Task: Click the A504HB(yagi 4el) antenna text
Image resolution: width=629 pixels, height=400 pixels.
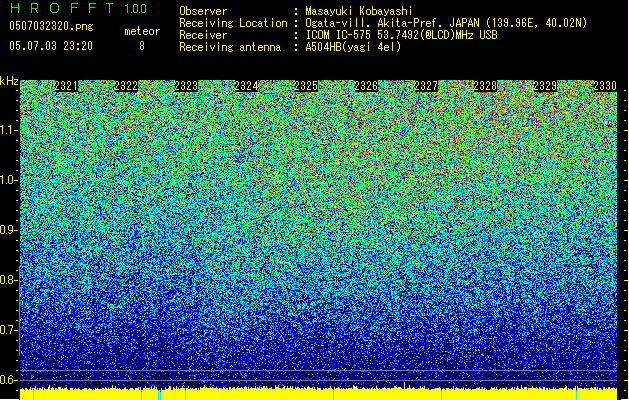Action: click(x=353, y=47)
